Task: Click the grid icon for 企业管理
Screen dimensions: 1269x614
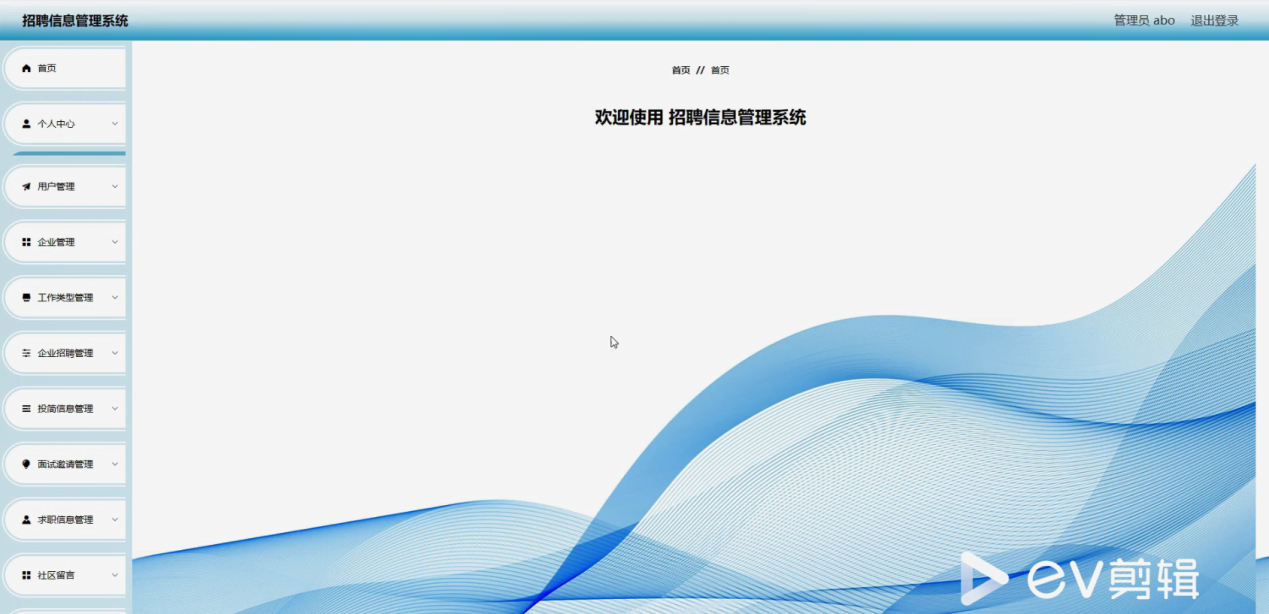Action: [27, 242]
